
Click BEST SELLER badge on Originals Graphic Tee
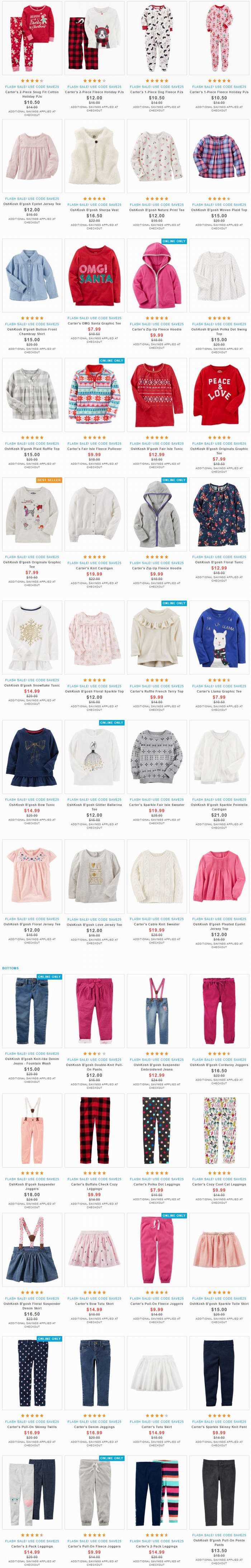pyautogui.click(x=49, y=480)
